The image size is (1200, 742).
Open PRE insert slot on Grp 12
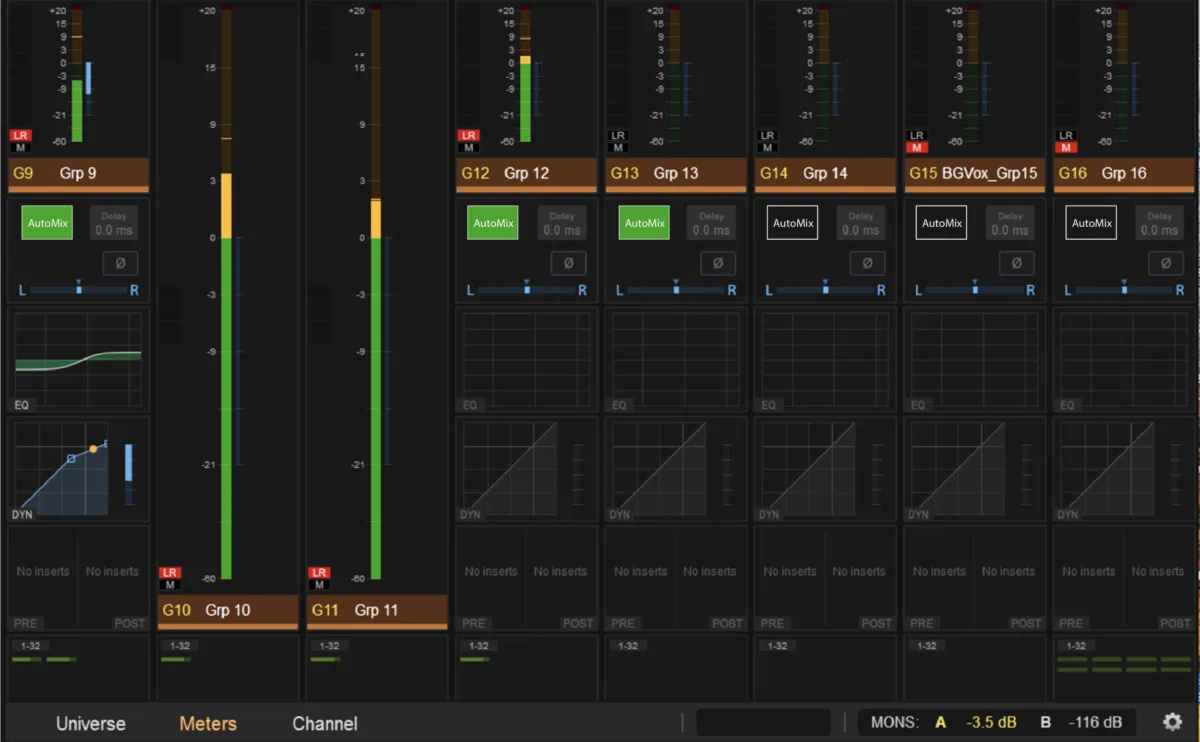point(491,579)
